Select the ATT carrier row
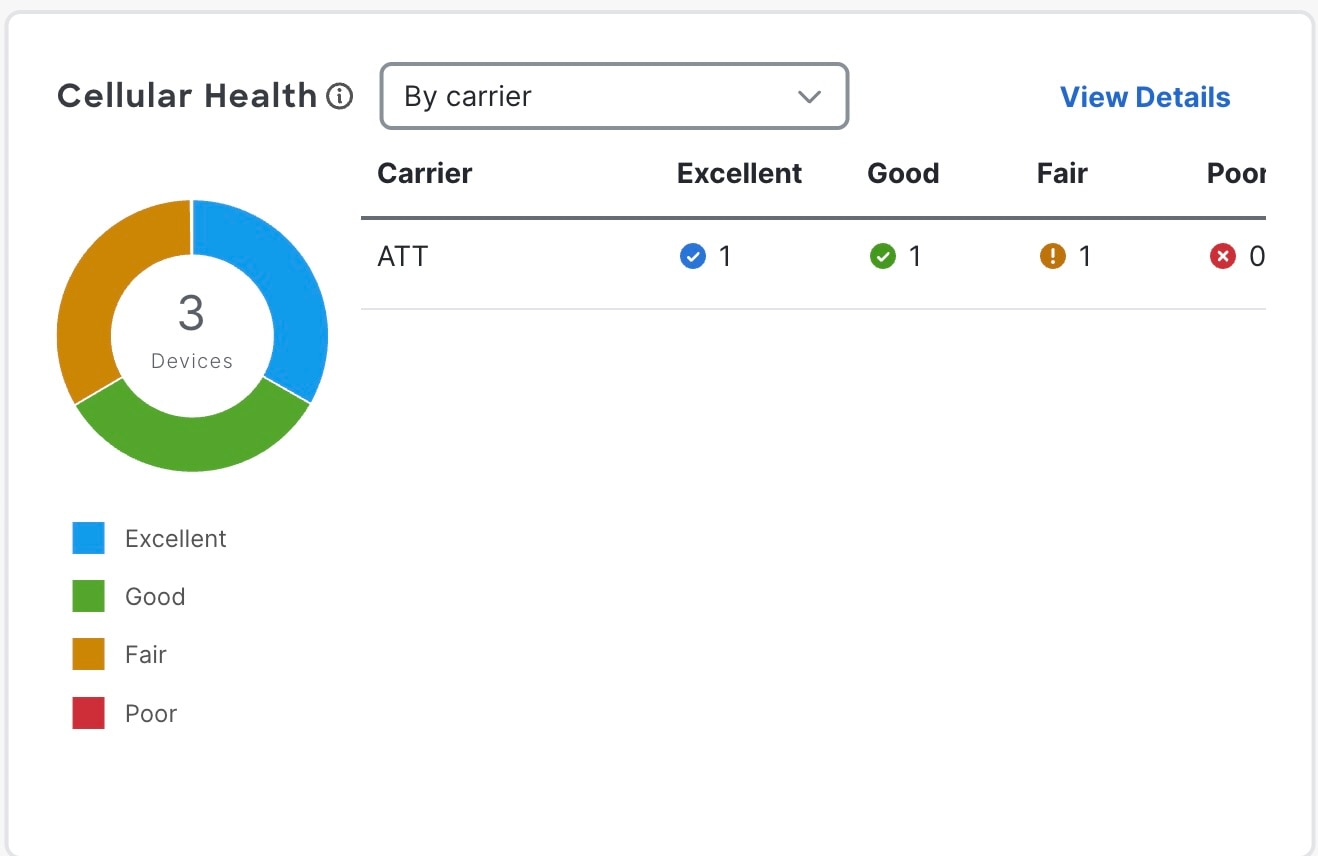Image resolution: width=1318 pixels, height=856 pixels. coord(403,257)
